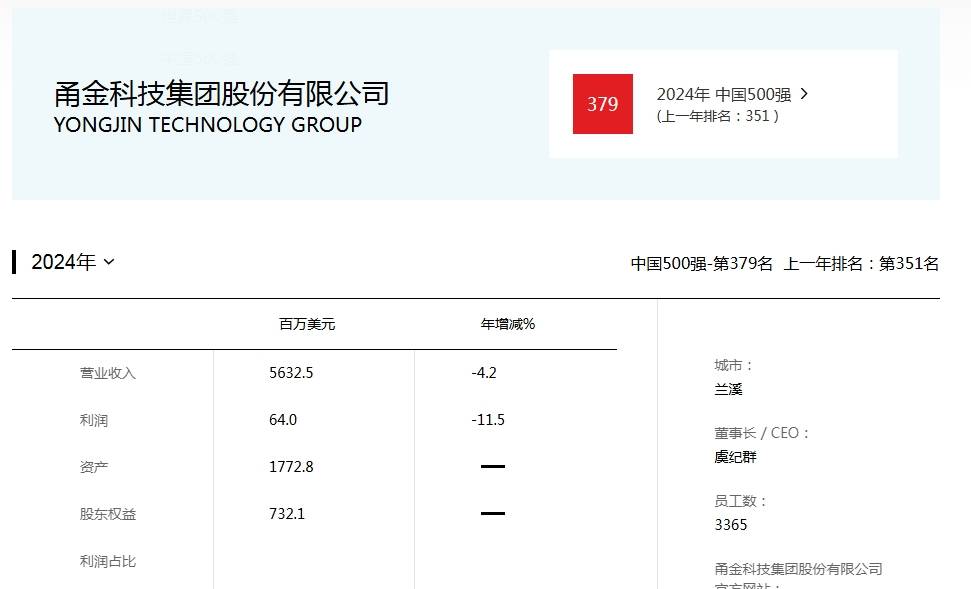Select the employee count 3365
Screen dimensions: 971x589
coord(731,525)
